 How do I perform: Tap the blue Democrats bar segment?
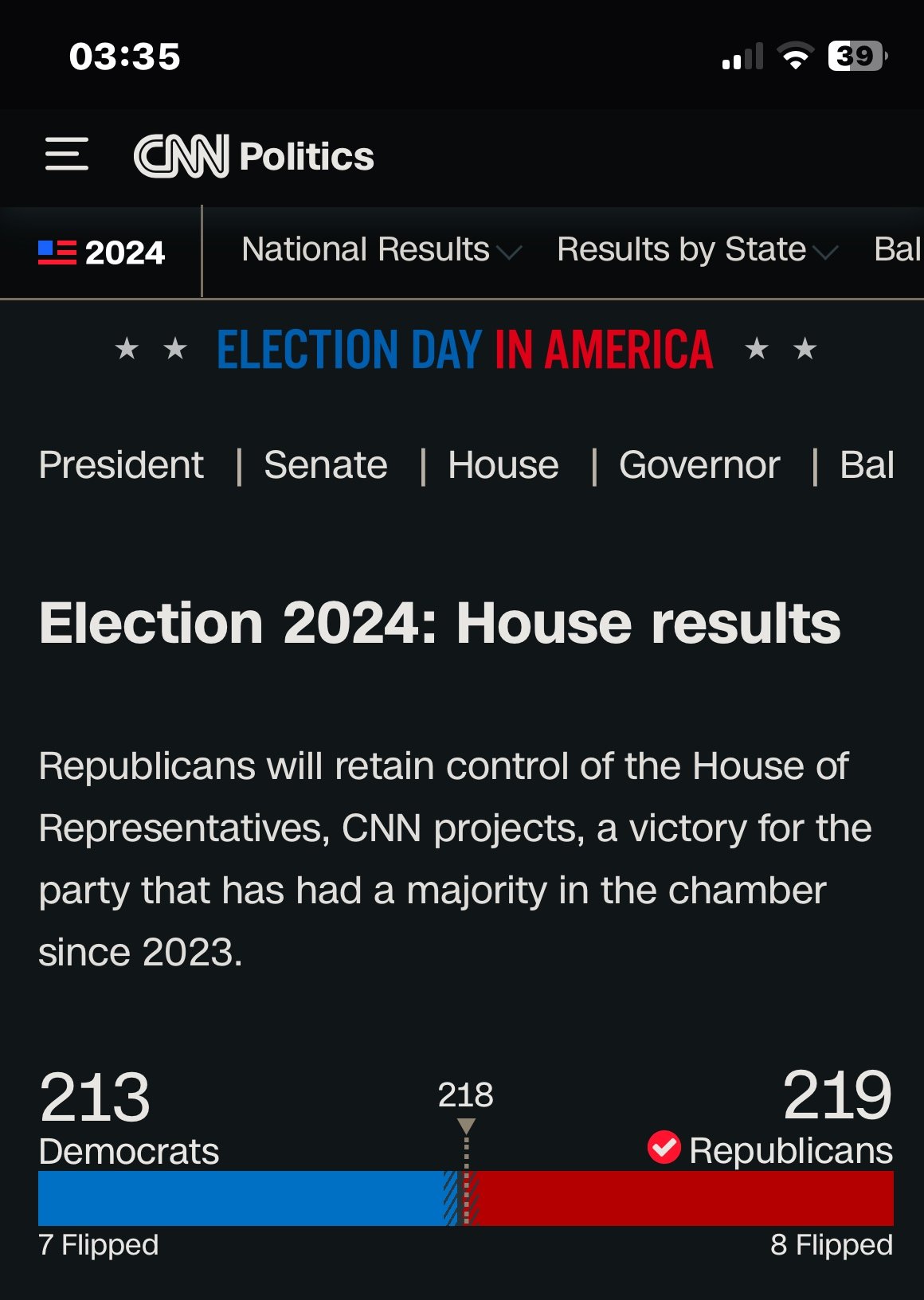click(x=242, y=1198)
